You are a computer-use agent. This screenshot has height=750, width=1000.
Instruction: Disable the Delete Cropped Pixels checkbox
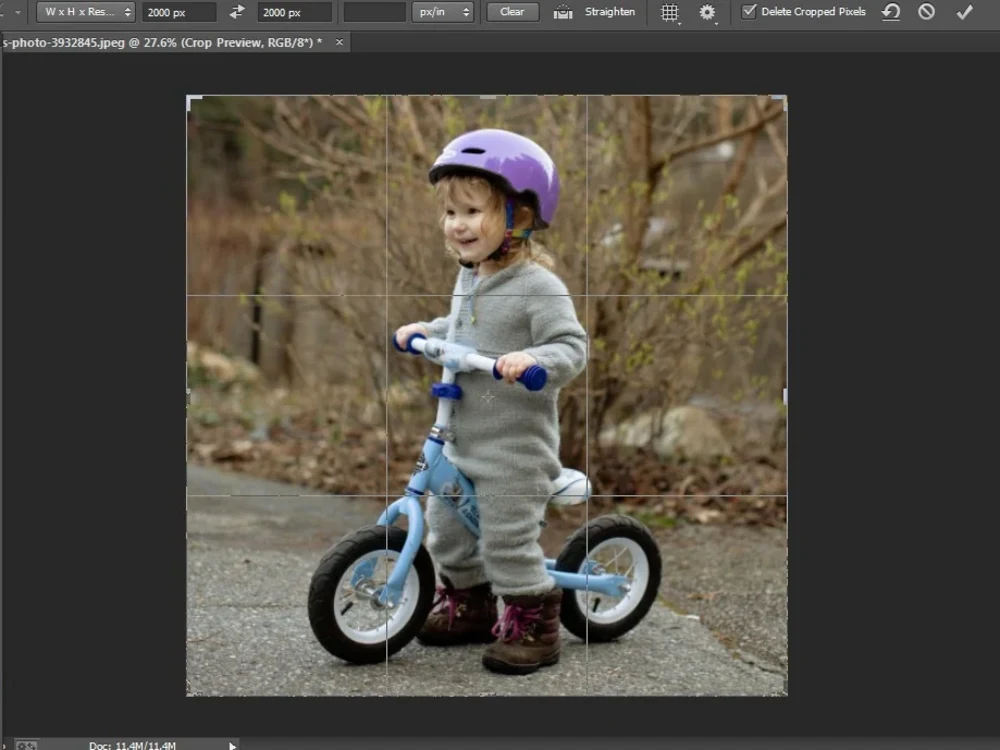tap(748, 11)
